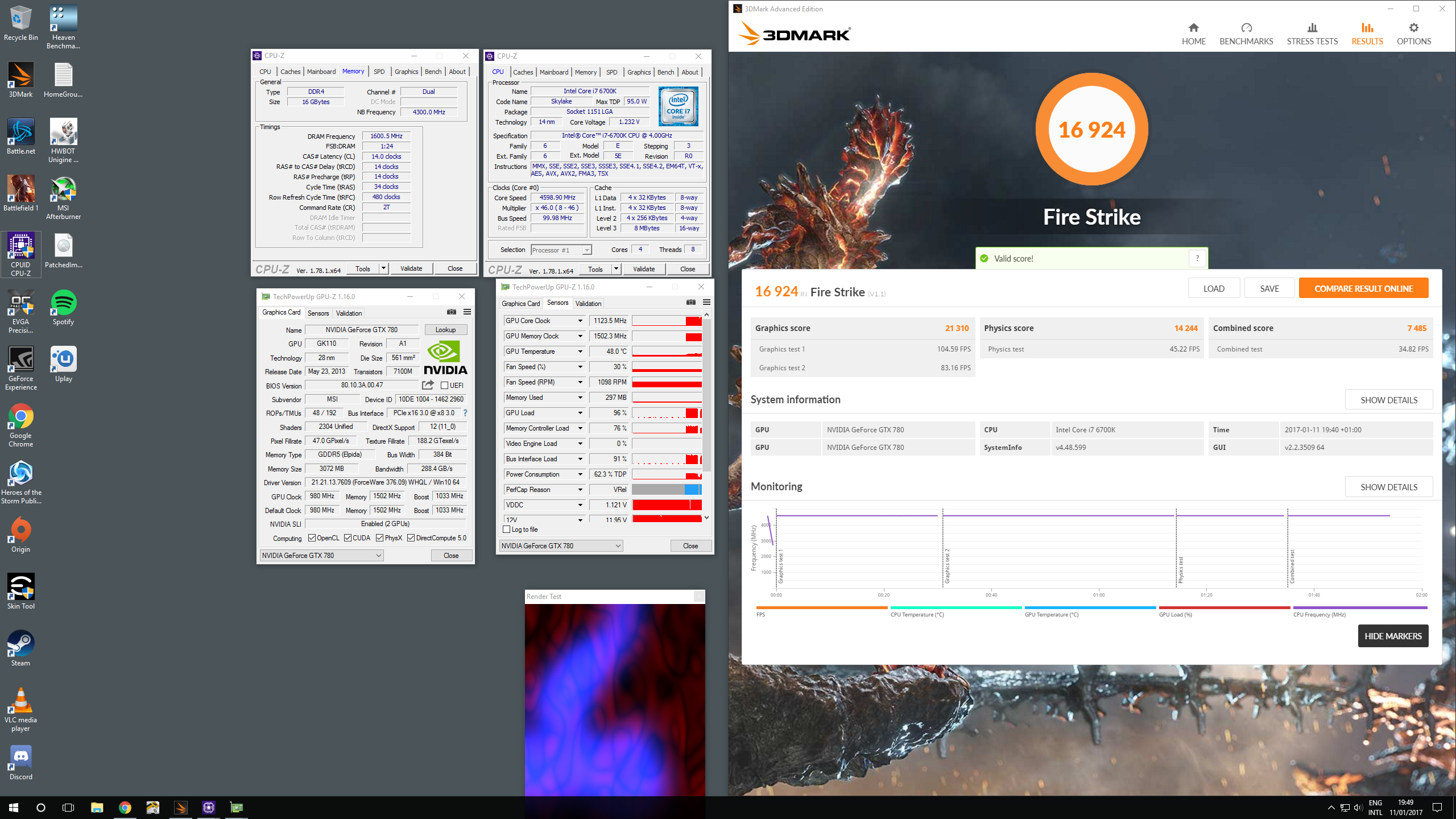Toggle PhysX checkbox in GPU-Z
The width and height of the screenshot is (1456, 819).
coord(379,538)
